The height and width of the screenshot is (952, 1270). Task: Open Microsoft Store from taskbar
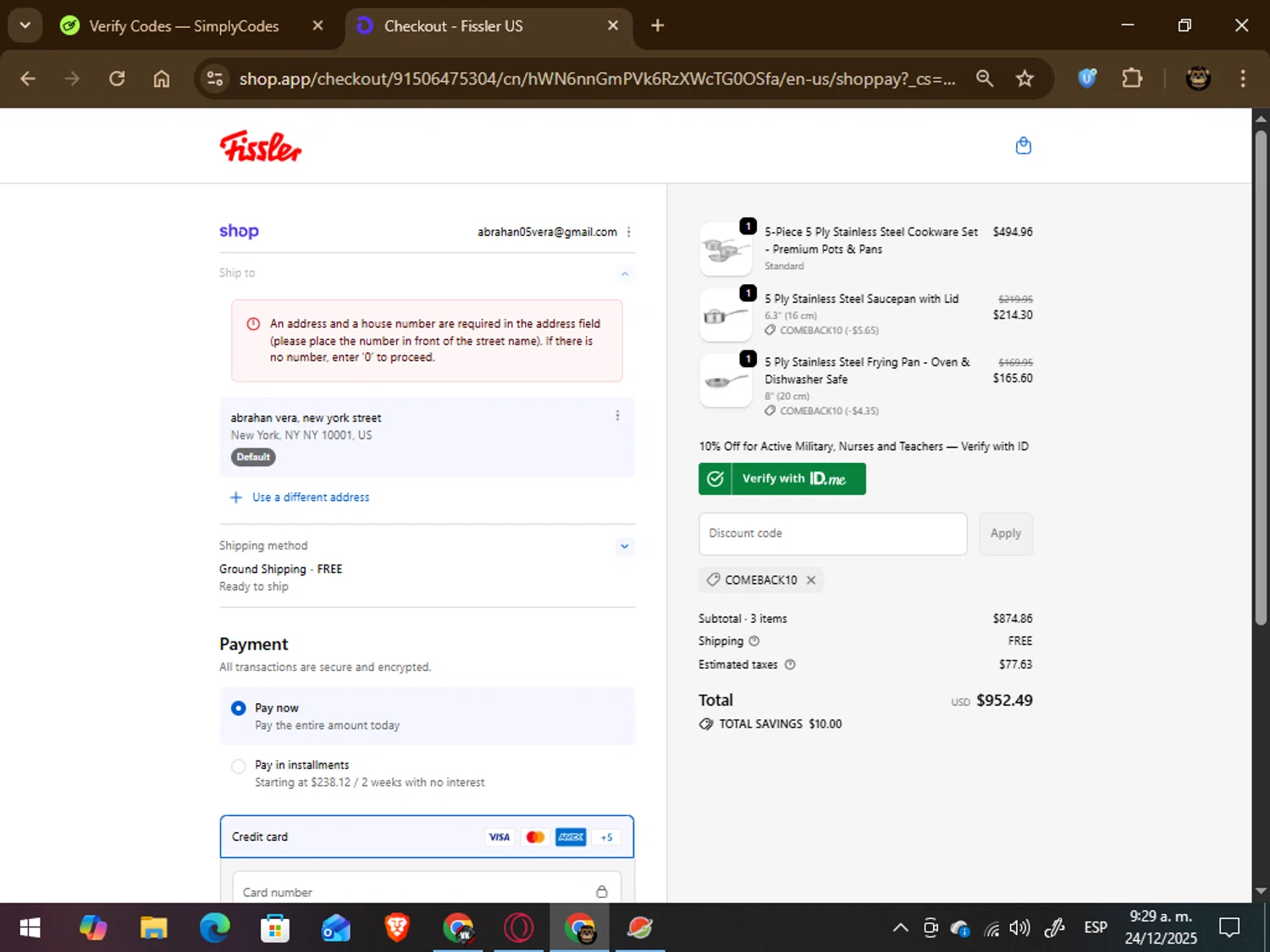[275, 928]
